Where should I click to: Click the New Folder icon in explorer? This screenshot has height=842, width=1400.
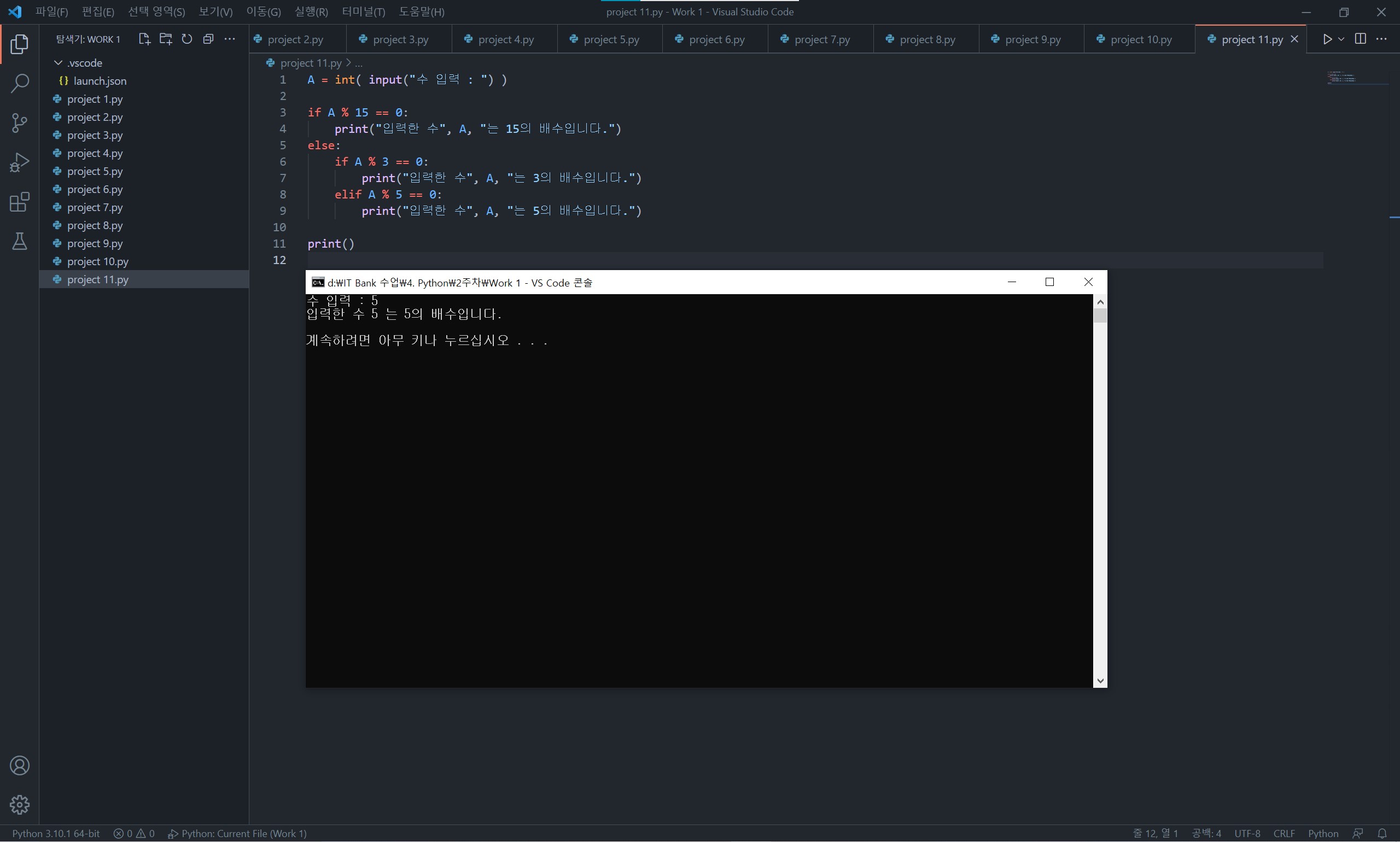pyautogui.click(x=166, y=39)
